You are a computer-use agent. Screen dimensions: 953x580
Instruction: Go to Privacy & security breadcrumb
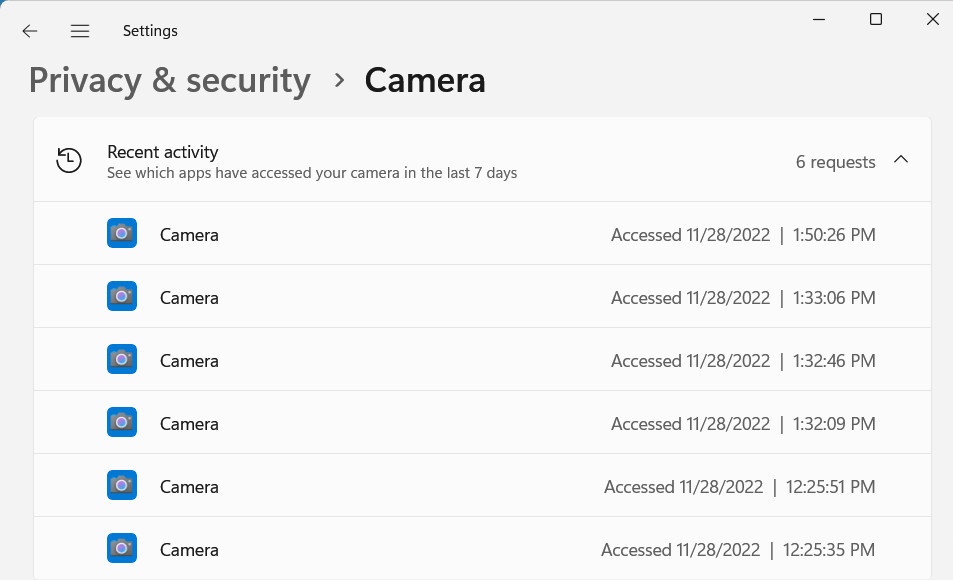point(170,80)
